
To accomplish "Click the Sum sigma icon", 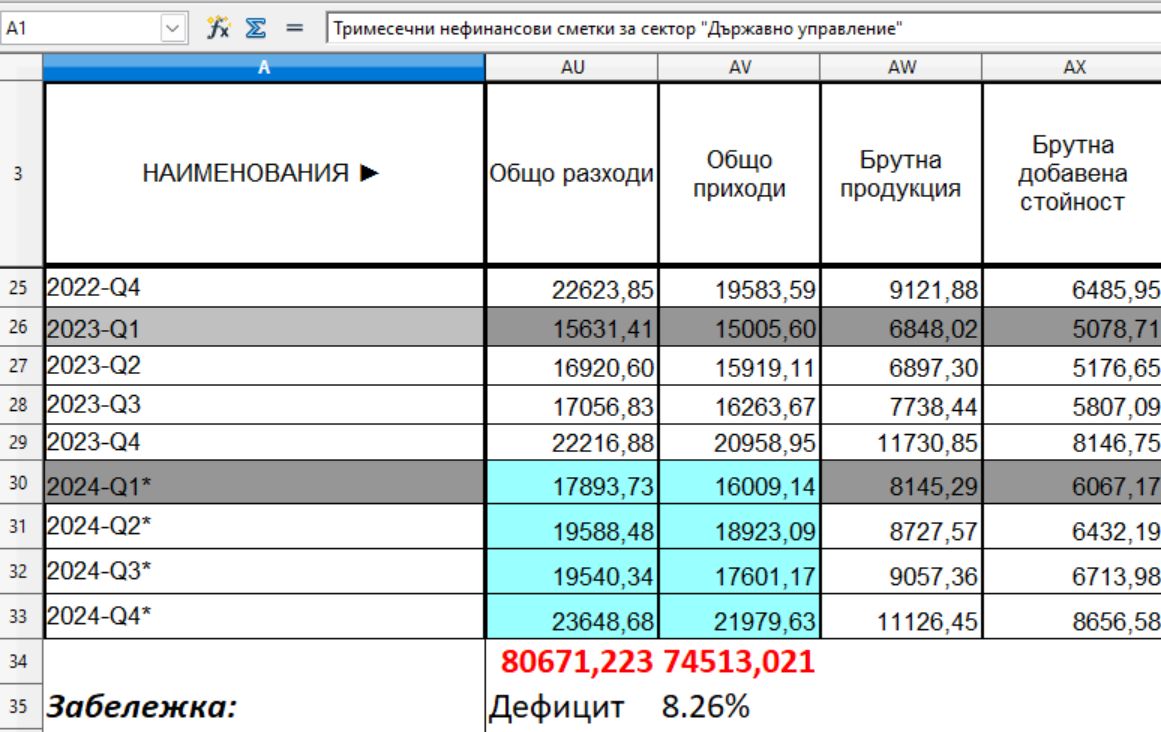I will 256,28.
